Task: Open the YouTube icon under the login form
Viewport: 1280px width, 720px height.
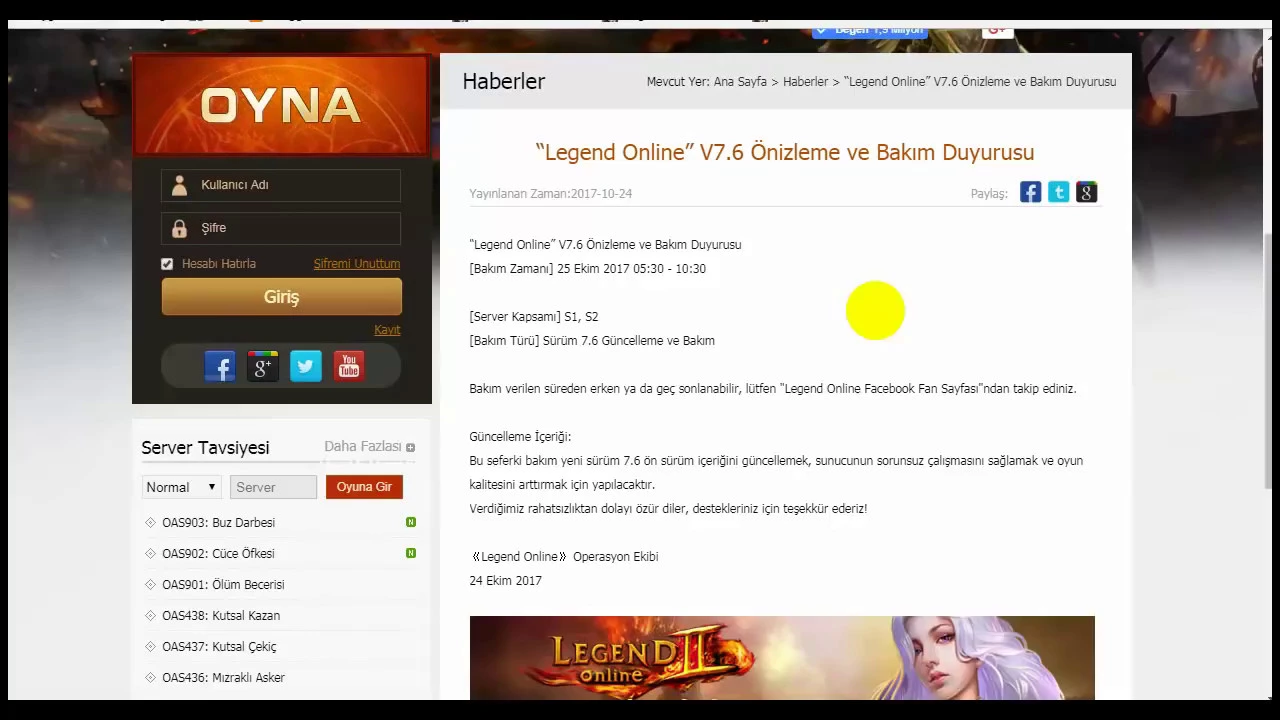Action: (348, 367)
